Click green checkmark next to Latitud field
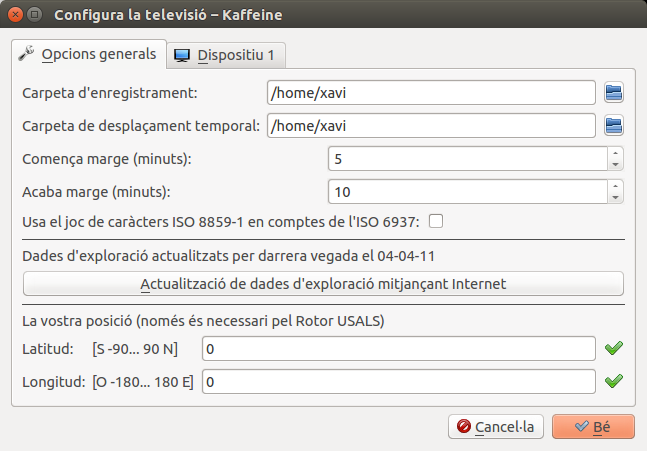647x451 pixels. 614,348
